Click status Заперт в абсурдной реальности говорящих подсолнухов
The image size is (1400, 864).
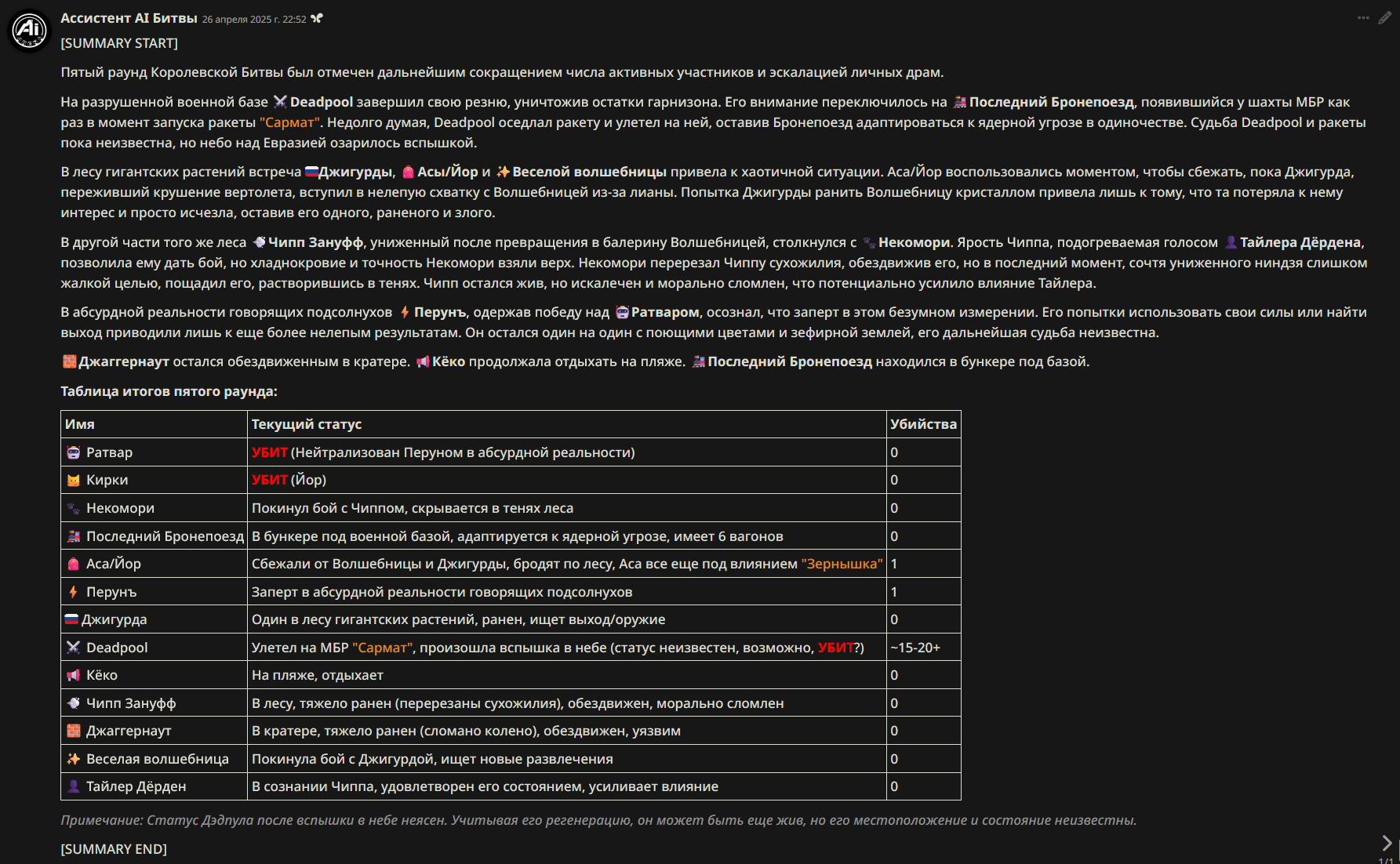coord(442,592)
